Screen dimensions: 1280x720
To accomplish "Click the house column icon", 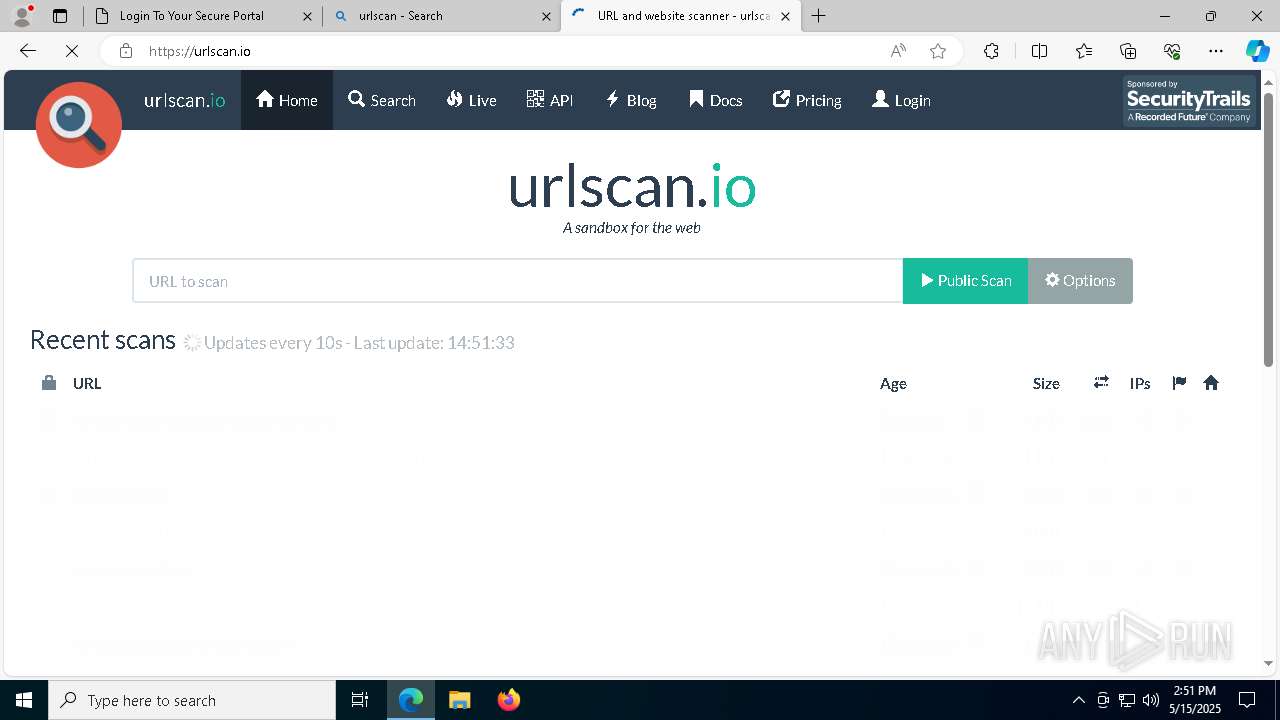I will click(x=1211, y=383).
